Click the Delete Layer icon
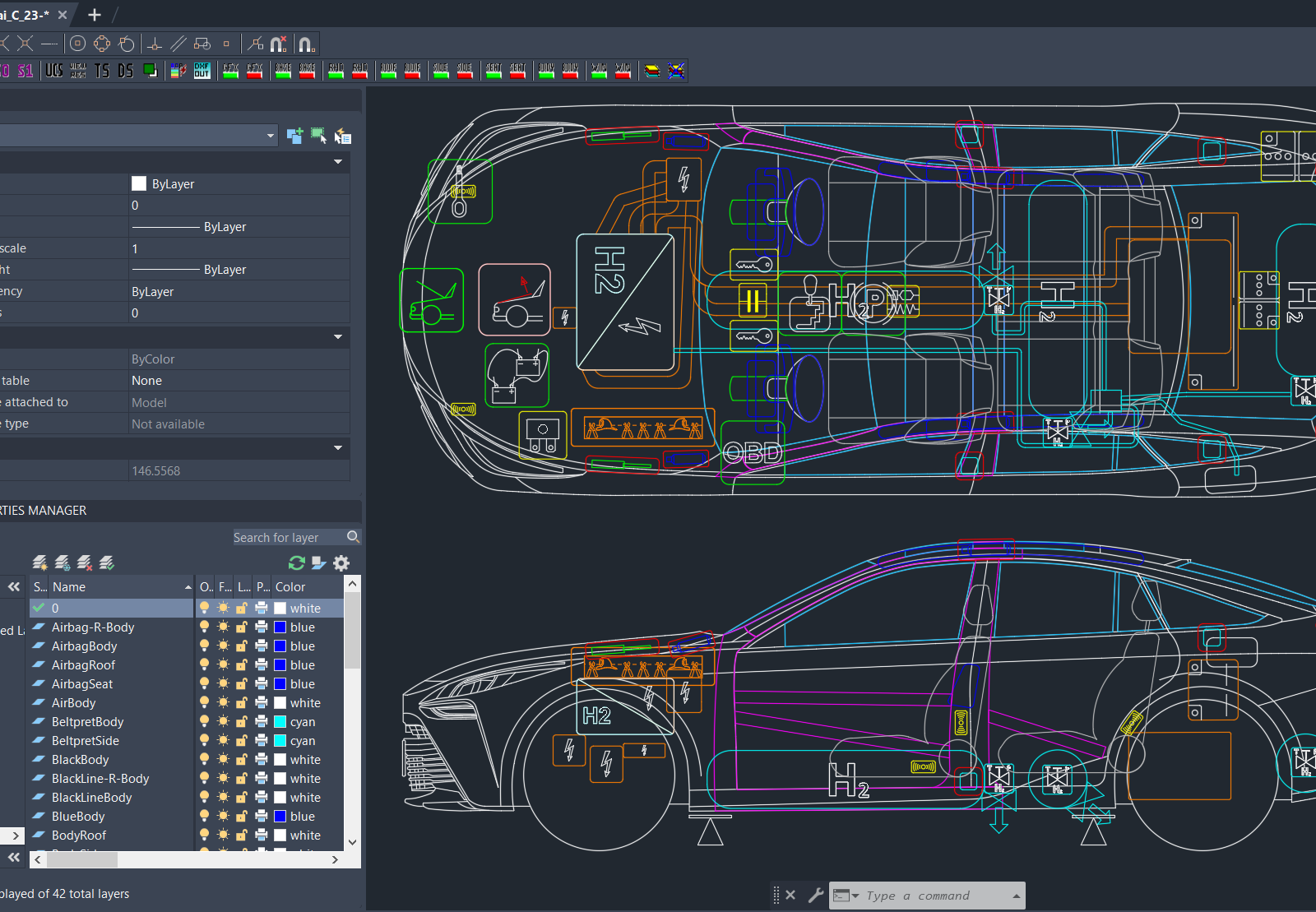The width and height of the screenshot is (1316, 912). pos(84,562)
